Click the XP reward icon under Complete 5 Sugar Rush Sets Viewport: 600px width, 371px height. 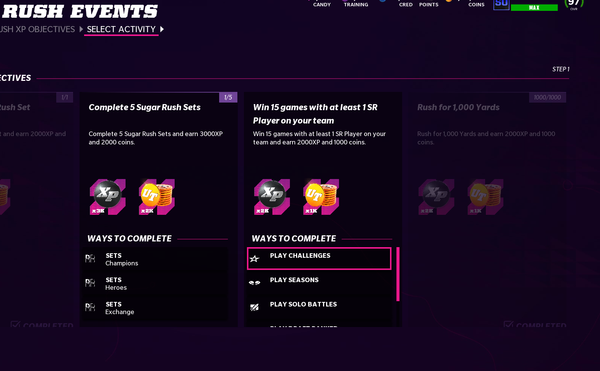coord(108,197)
